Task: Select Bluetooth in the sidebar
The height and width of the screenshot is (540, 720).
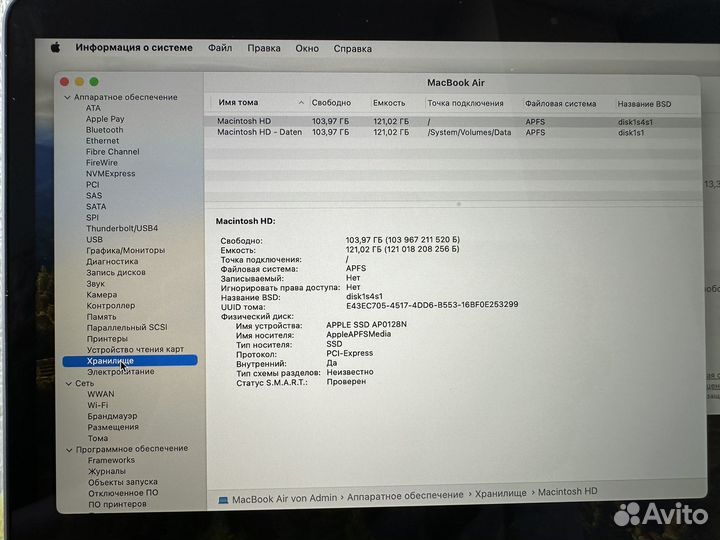Action: point(104,130)
